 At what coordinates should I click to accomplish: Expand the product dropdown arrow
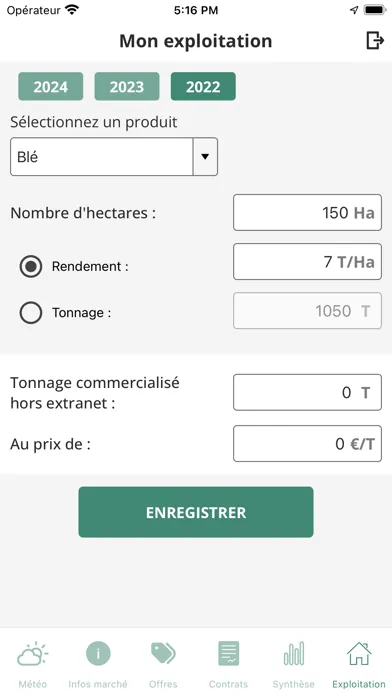(205, 157)
